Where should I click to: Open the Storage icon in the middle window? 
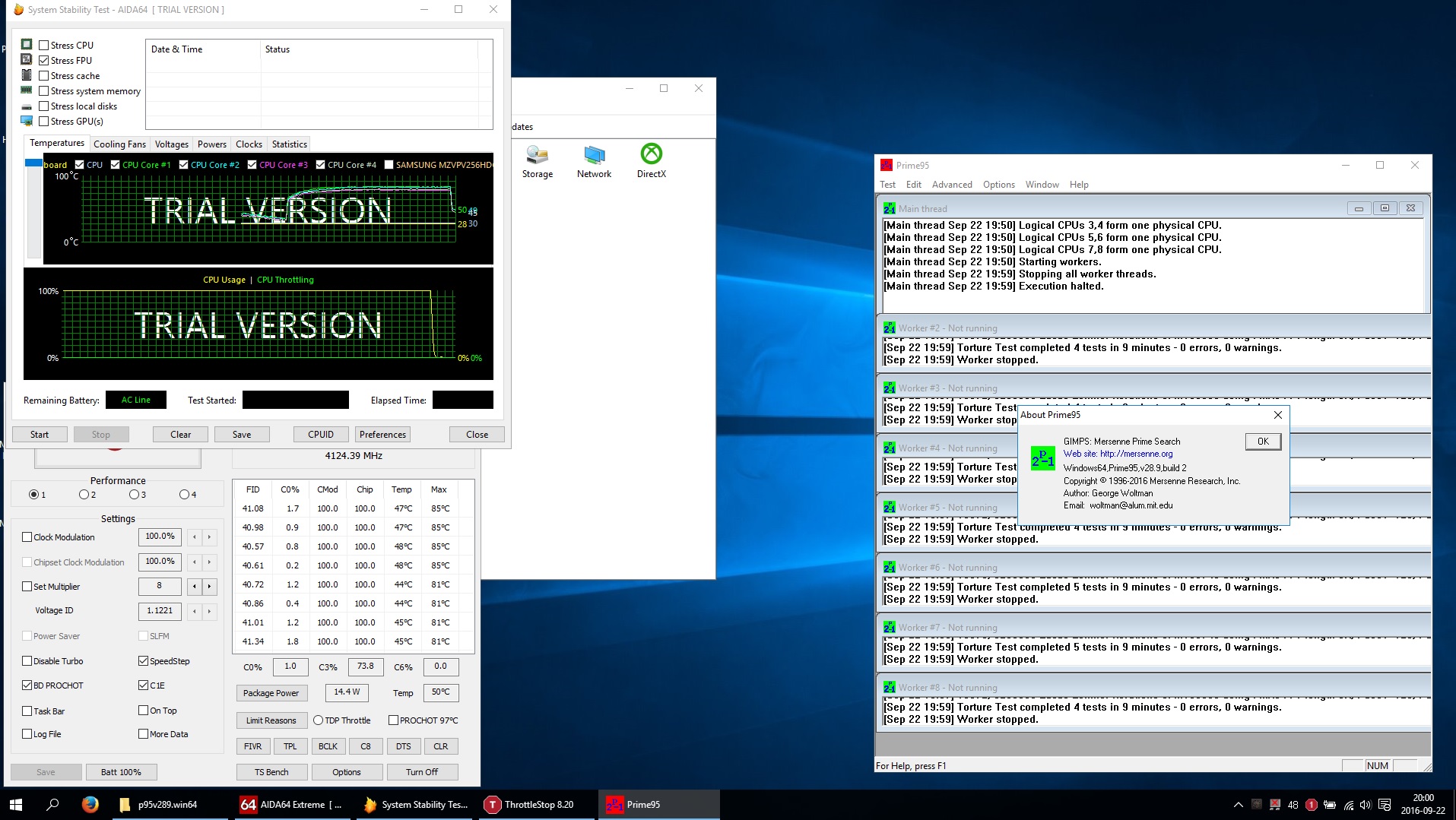(538, 161)
